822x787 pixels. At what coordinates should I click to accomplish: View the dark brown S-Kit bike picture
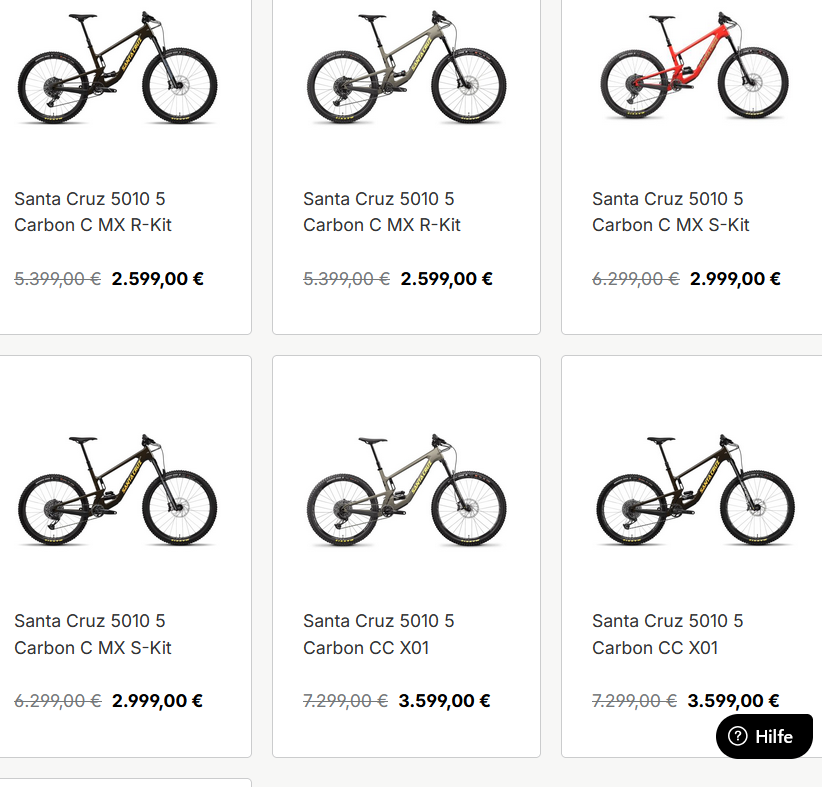[x=118, y=491]
